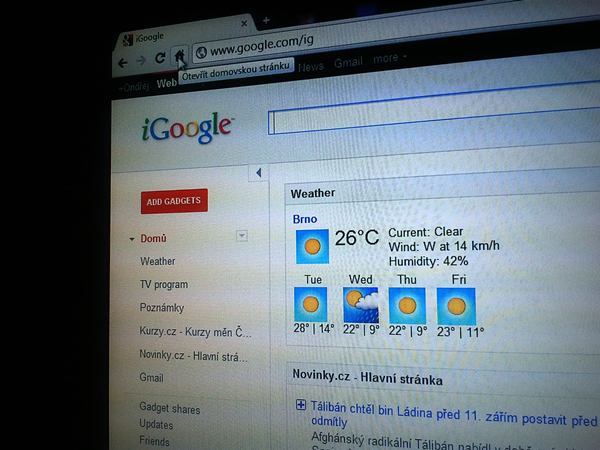The width and height of the screenshot is (600, 450).
Task: Click the globe icon in the address bar
Action: pos(201,52)
